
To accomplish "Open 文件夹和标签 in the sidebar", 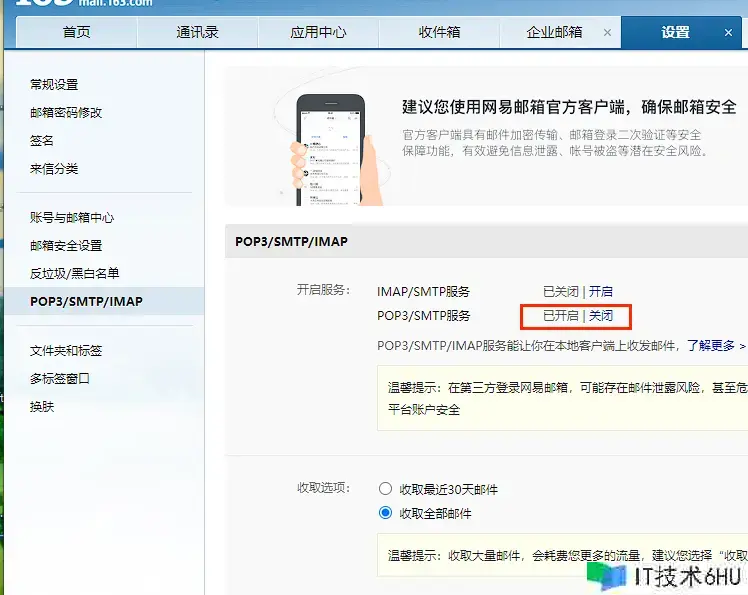I will pyautogui.click(x=66, y=351).
